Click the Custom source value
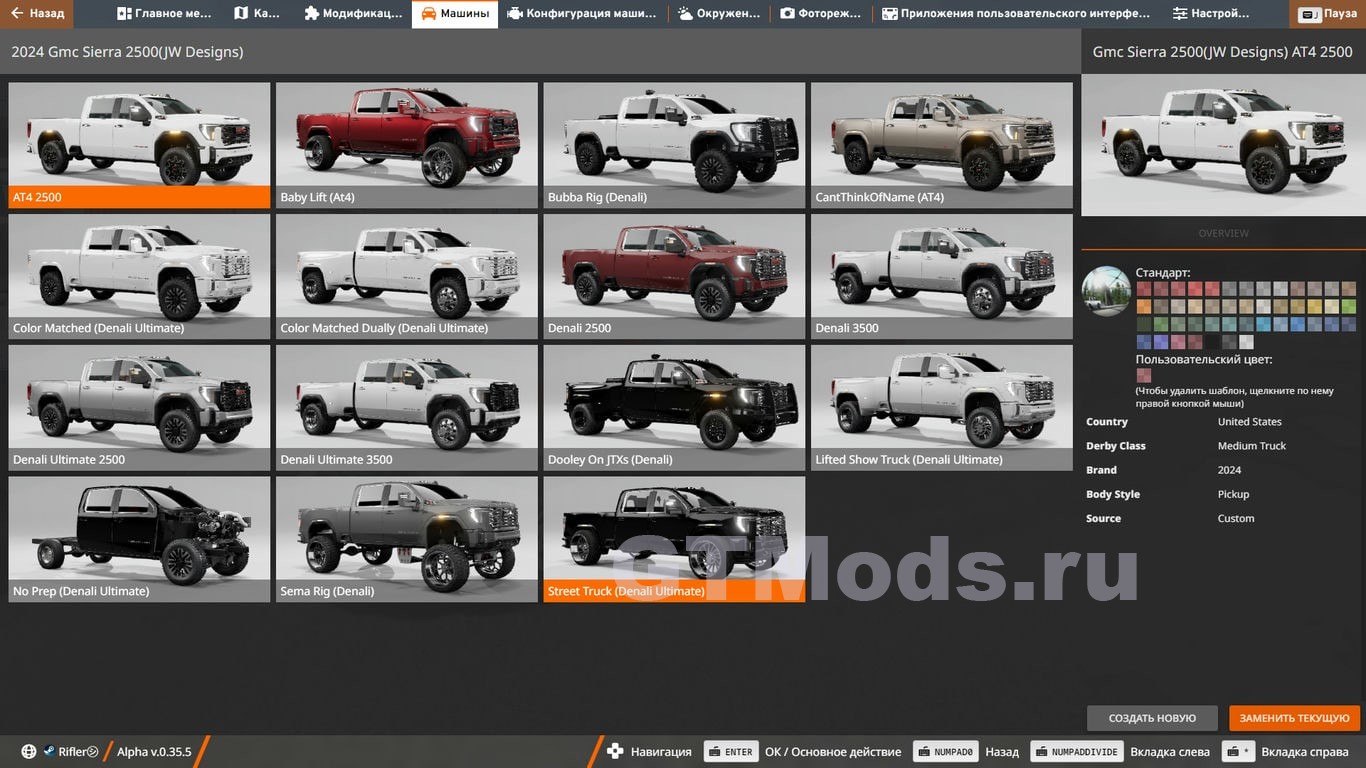 [1236, 518]
